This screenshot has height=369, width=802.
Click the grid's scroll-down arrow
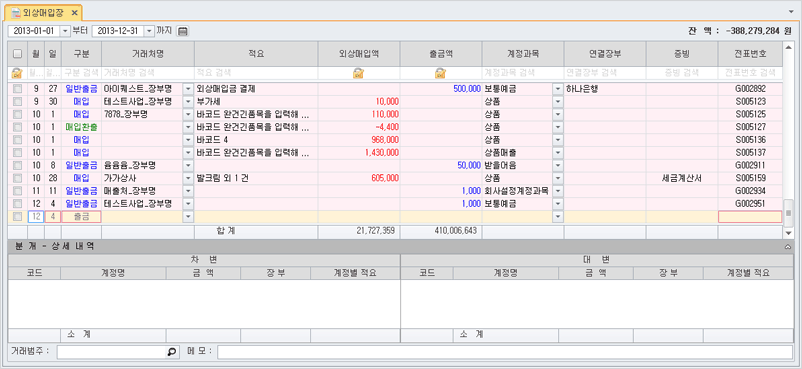tap(788, 233)
